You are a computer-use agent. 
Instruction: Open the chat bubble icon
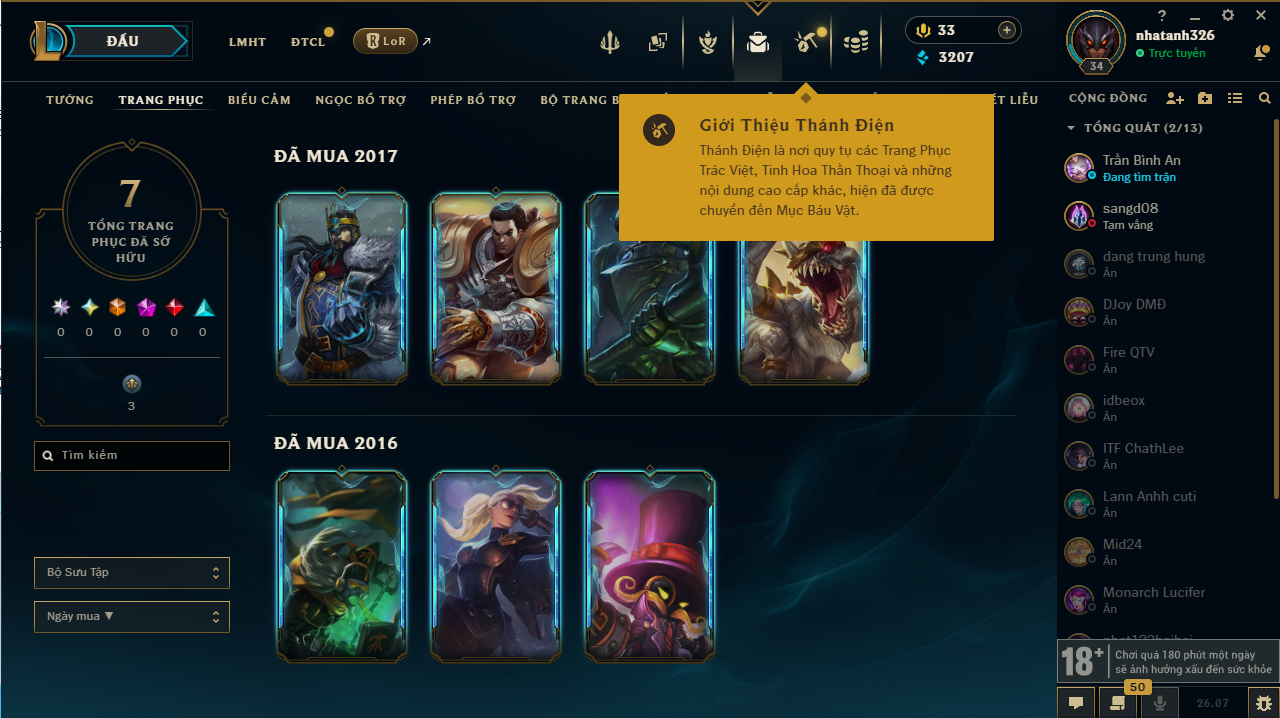1076,703
